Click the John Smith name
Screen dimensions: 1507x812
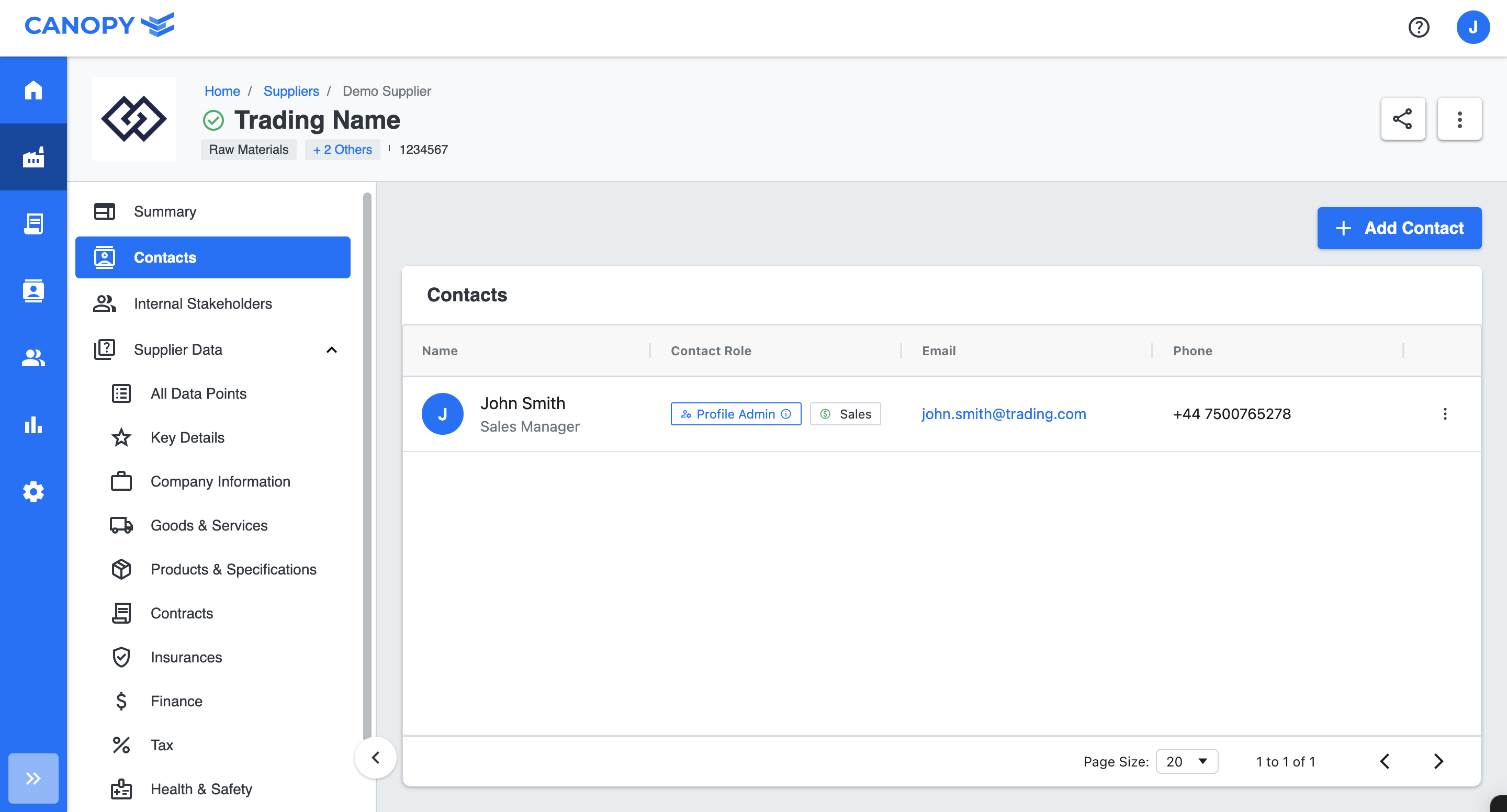[522, 403]
